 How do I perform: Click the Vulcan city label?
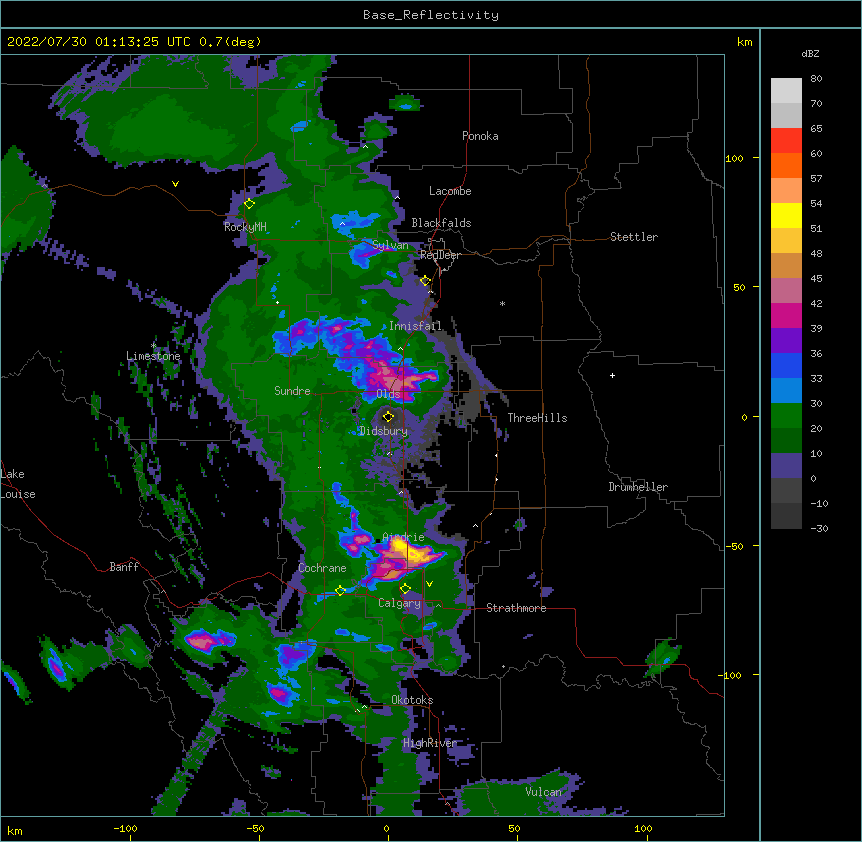(543, 792)
